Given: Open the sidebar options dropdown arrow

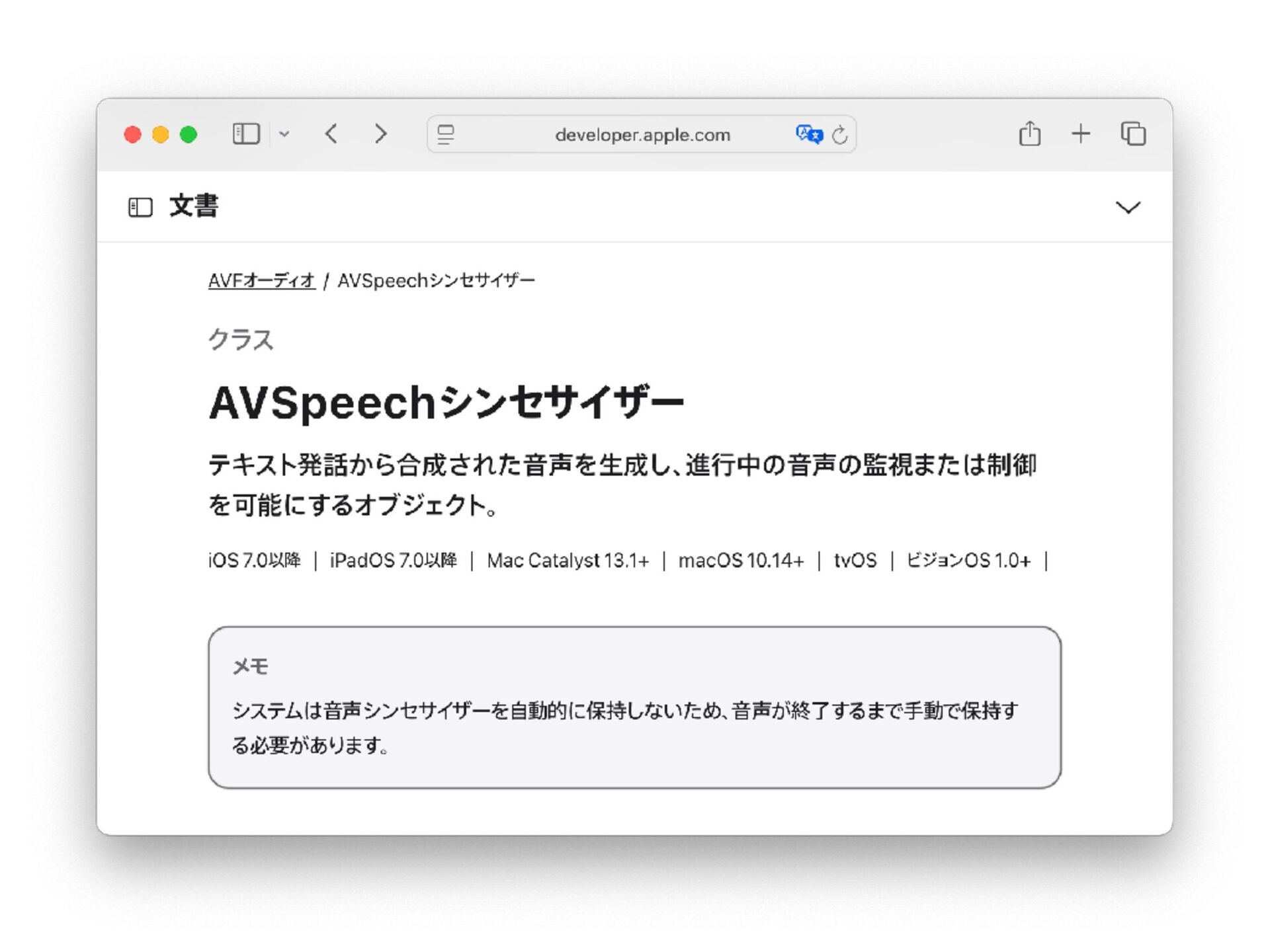Looking at the screenshot, I should (x=284, y=134).
